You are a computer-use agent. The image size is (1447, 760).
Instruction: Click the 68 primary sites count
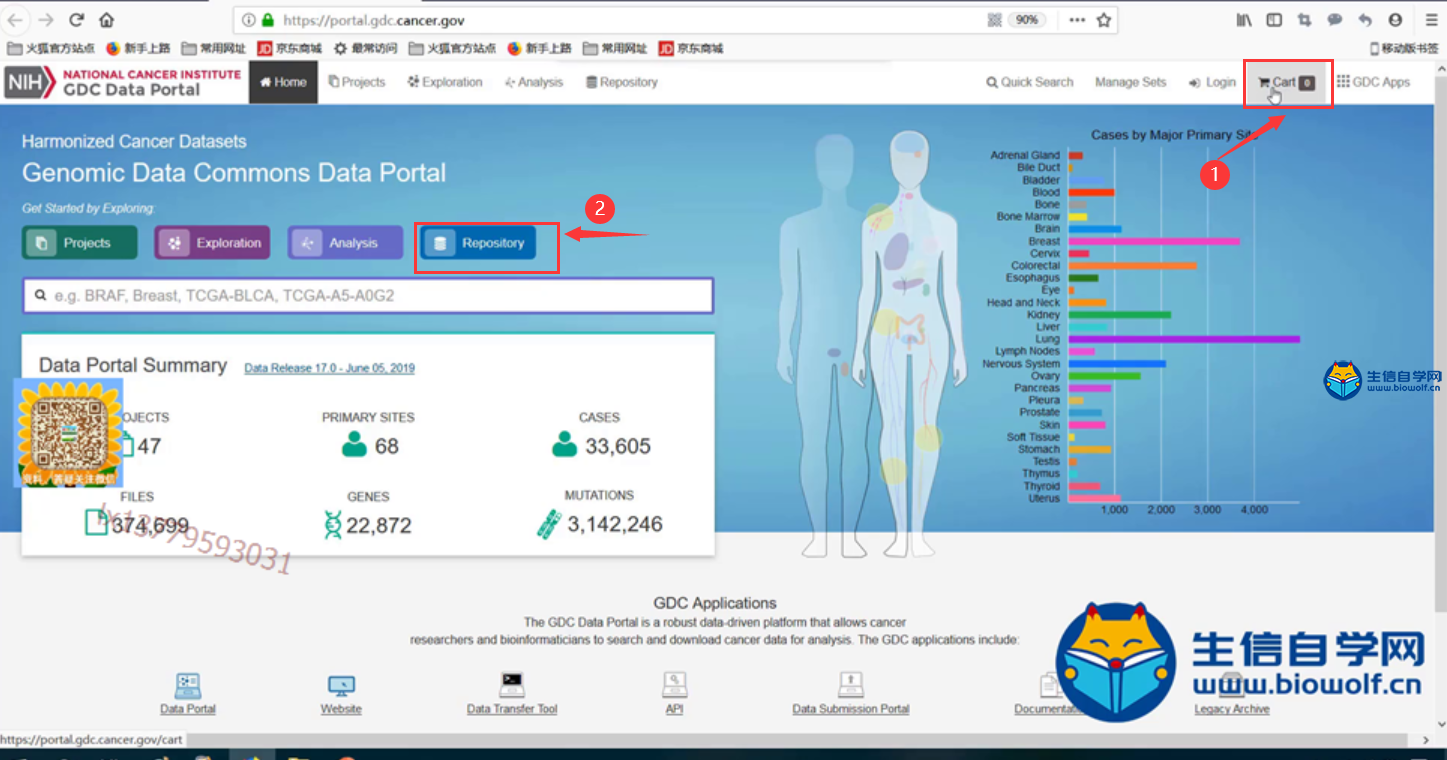click(387, 446)
